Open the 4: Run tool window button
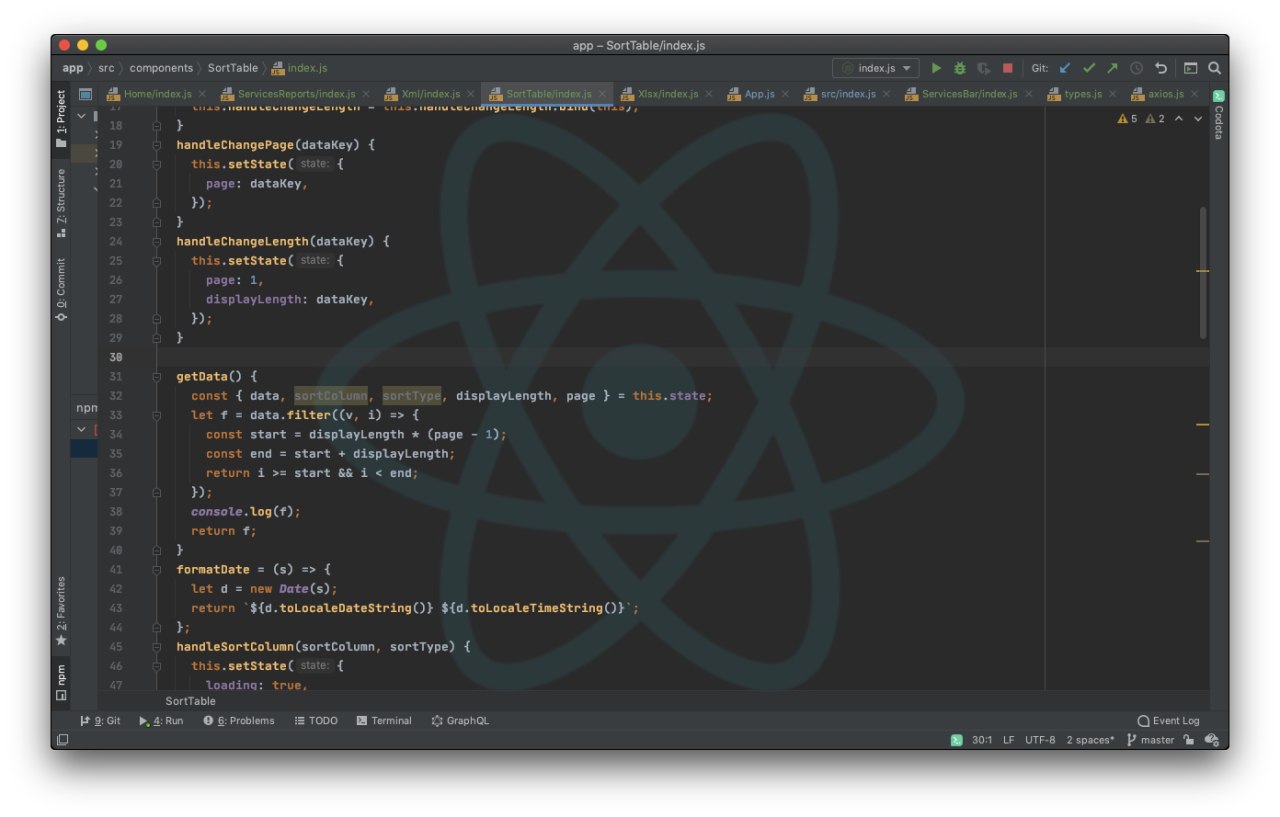Screen dimensions: 1280x817 click(x=161, y=720)
